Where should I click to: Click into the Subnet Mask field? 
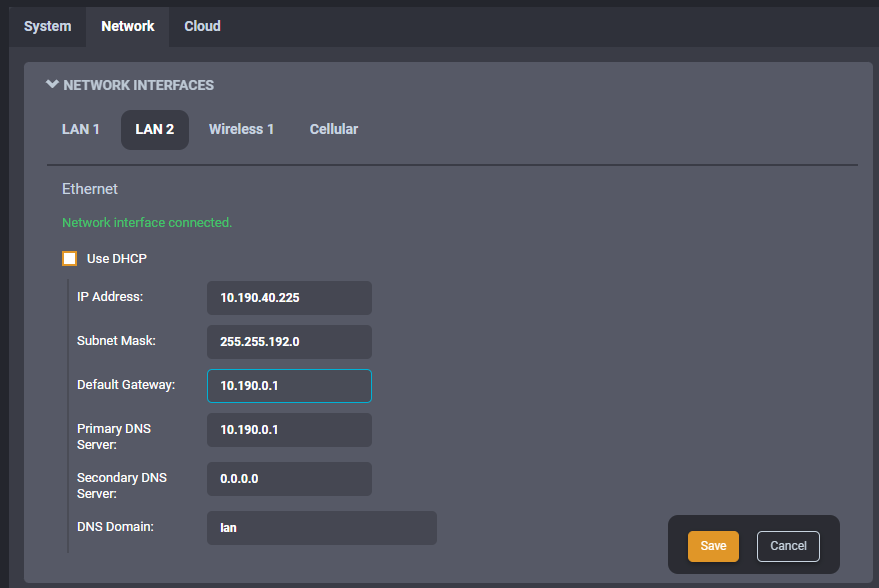(289, 342)
